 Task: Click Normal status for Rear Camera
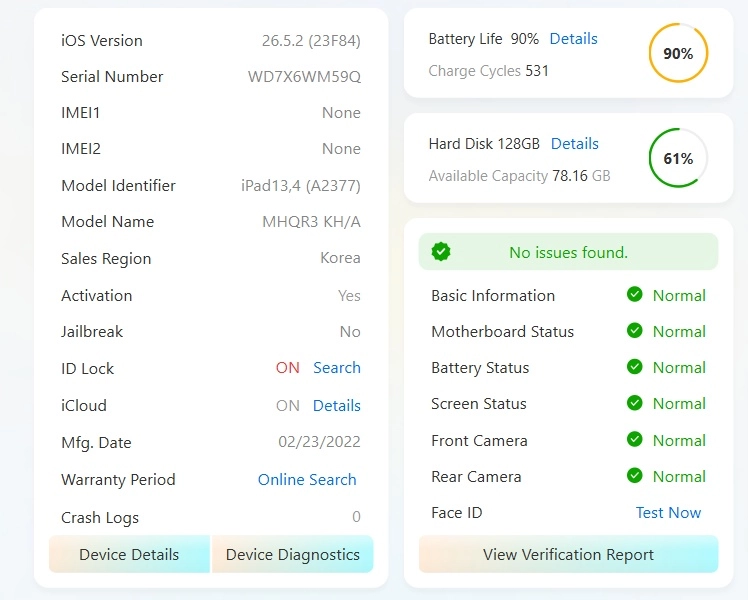pos(679,476)
